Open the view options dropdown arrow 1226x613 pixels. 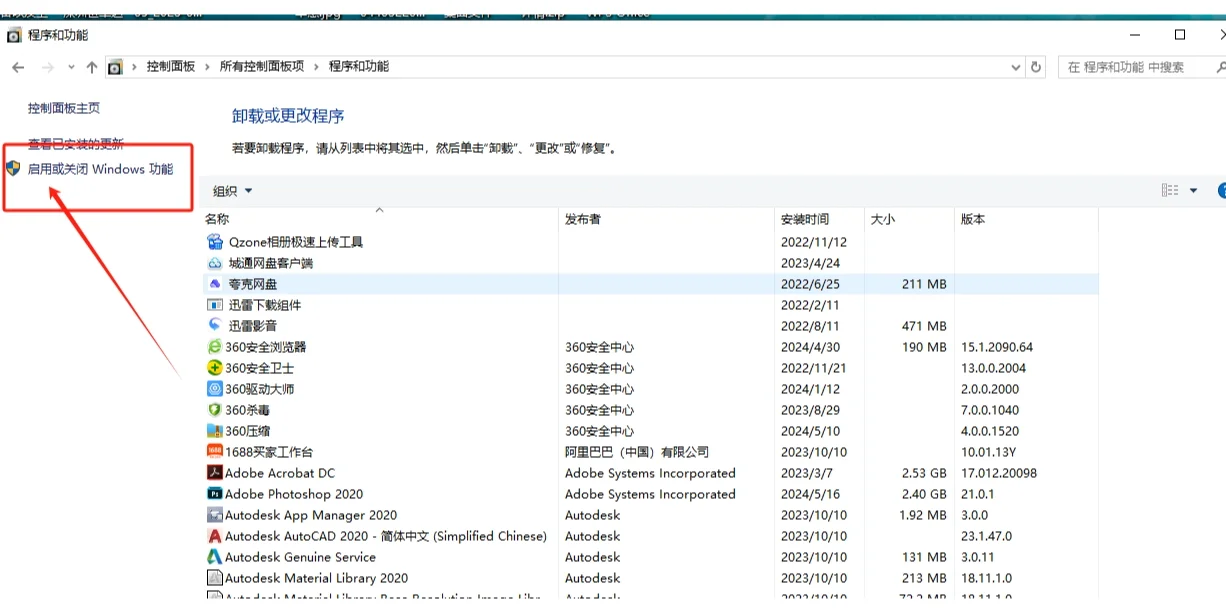(x=1193, y=191)
